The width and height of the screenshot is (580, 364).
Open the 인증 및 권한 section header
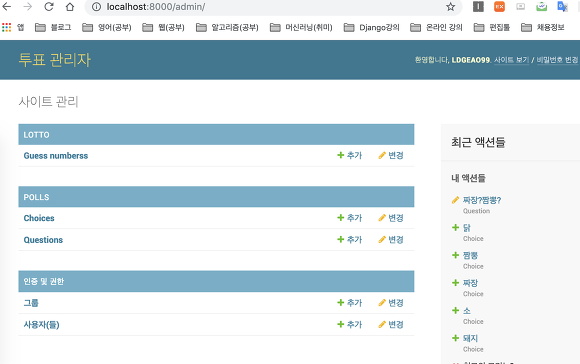click(44, 282)
